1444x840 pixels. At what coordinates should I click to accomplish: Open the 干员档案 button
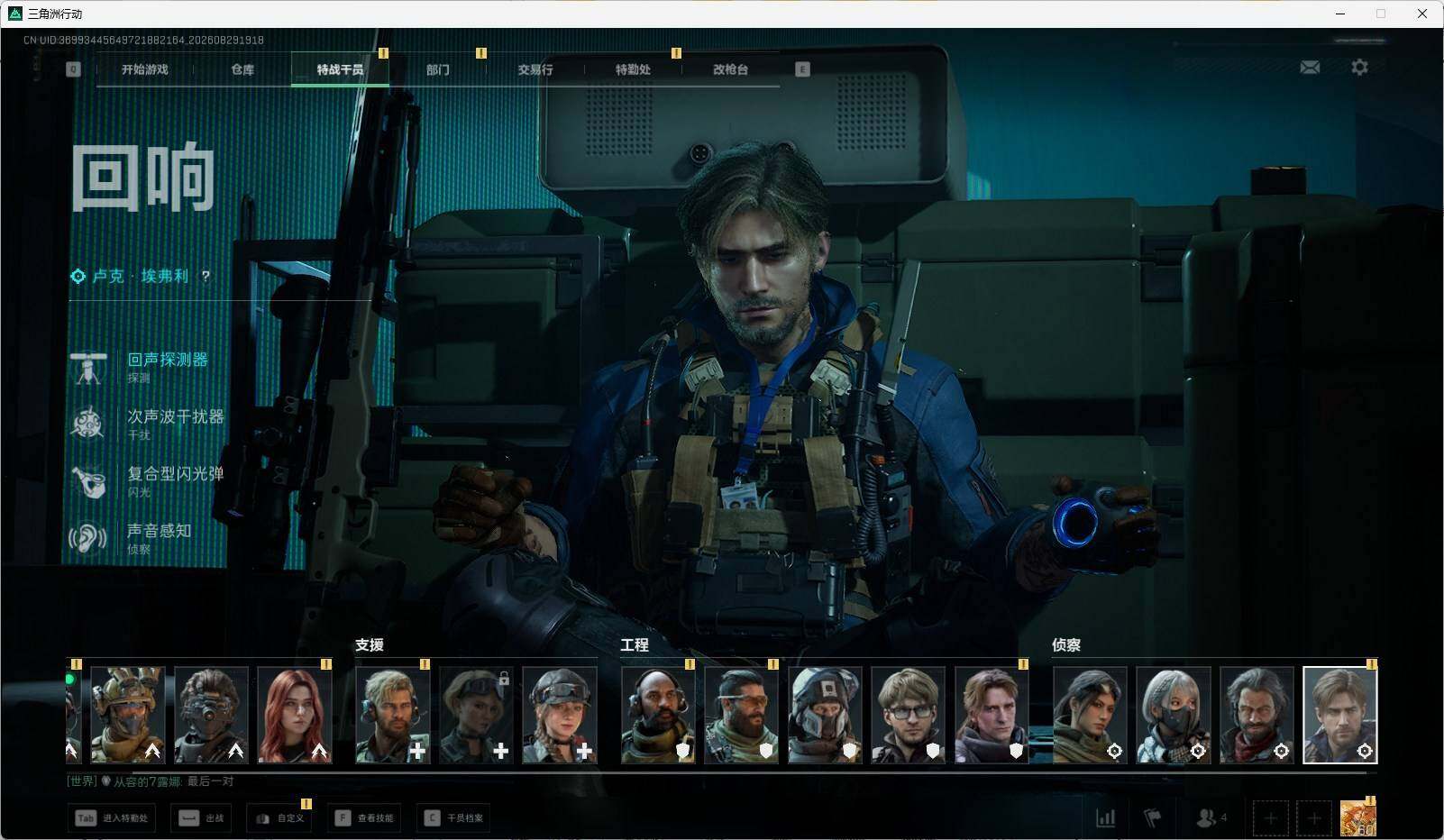[453, 818]
